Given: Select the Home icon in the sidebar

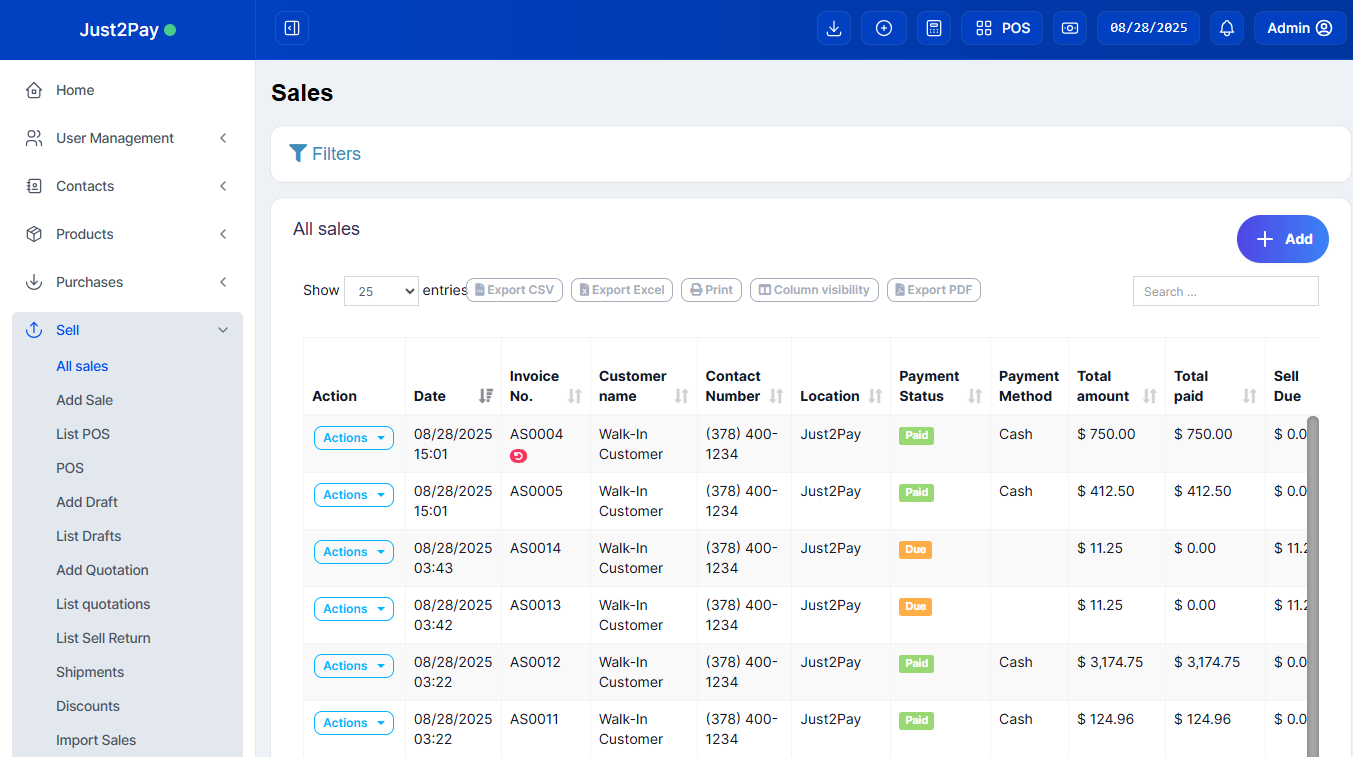Looking at the screenshot, I should [x=34, y=90].
